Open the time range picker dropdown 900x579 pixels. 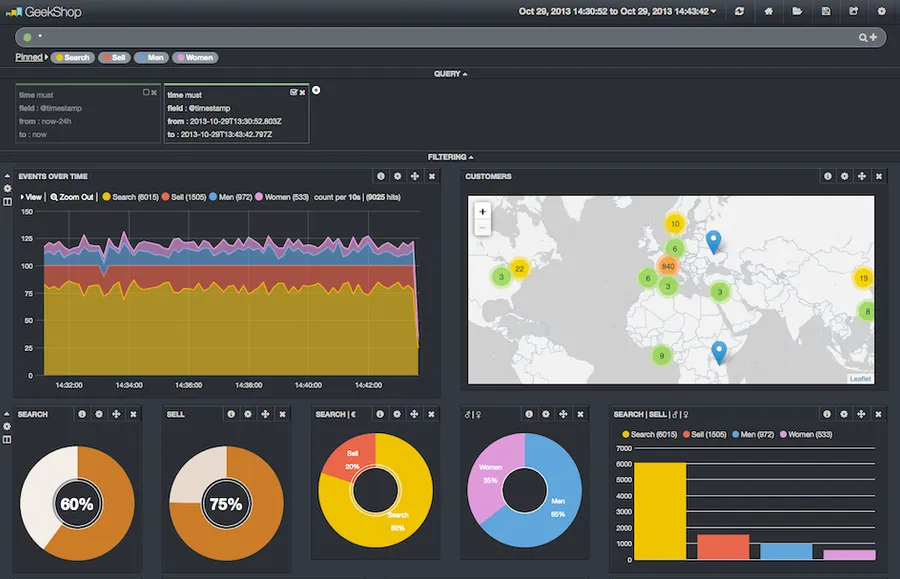pyautogui.click(x=617, y=11)
